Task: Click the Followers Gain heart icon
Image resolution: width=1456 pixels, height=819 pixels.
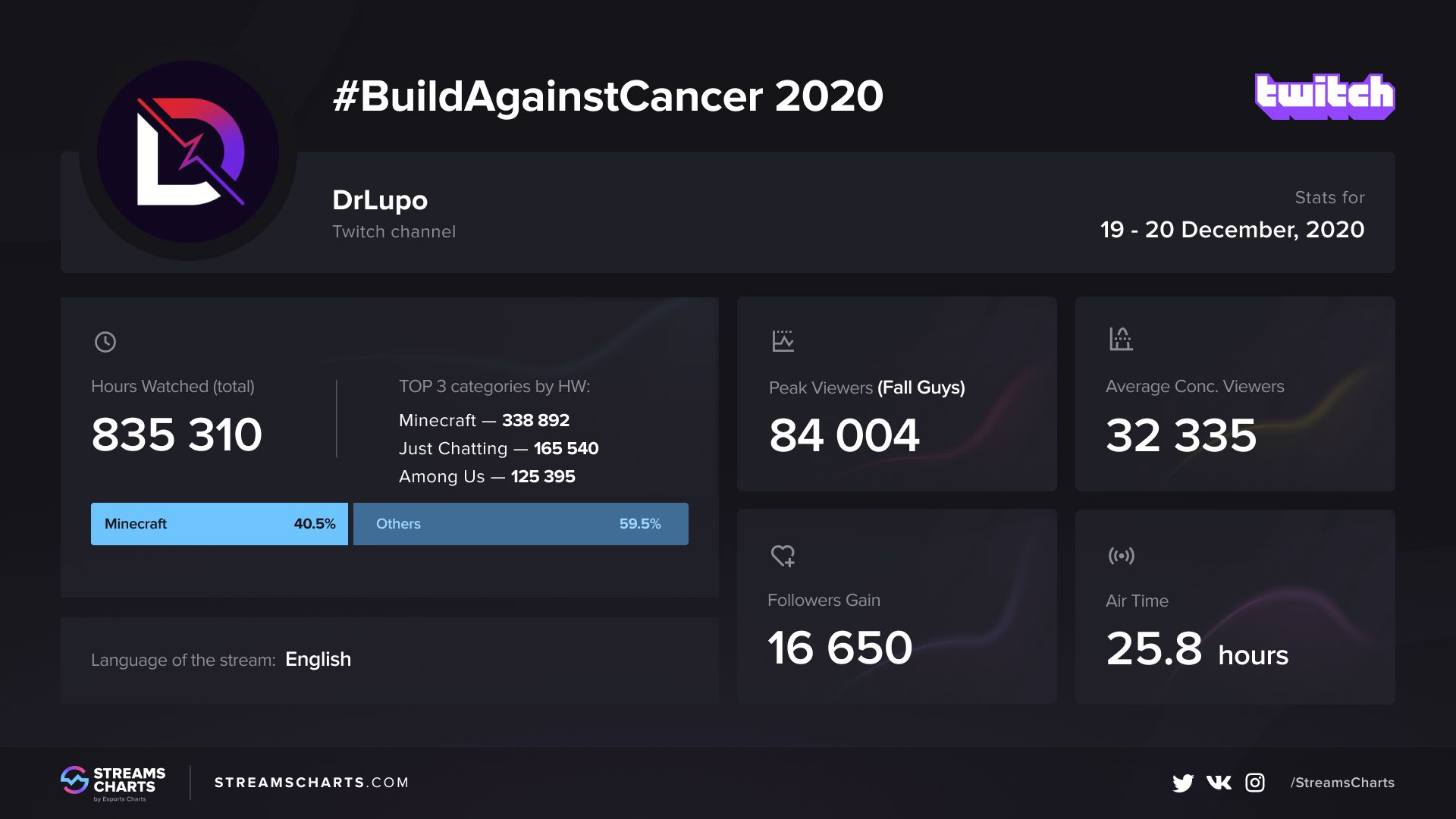Action: [783, 556]
